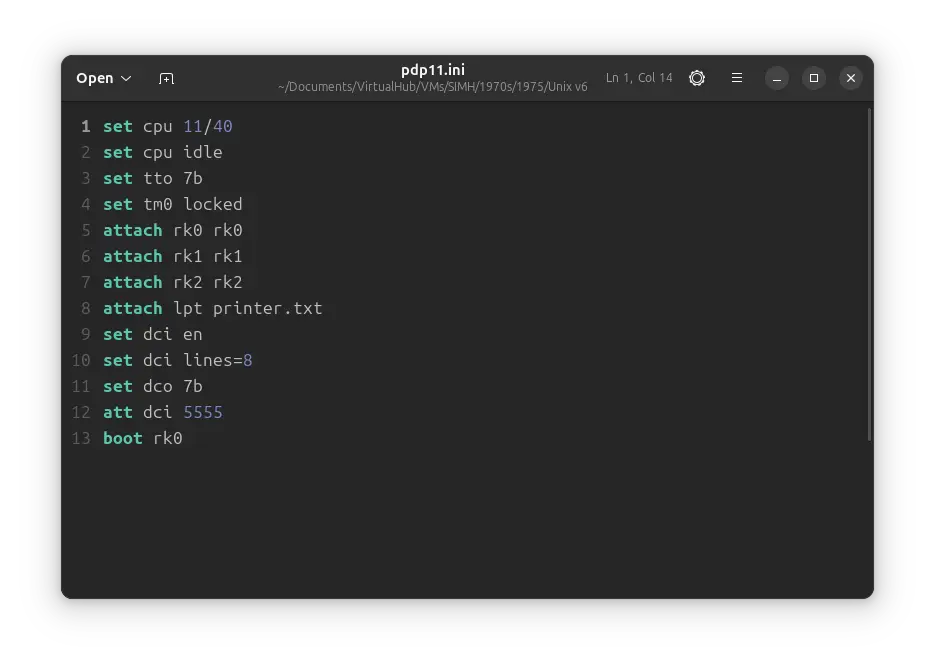
Task: Click the text set cpu 11/40
Action: point(169,126)
